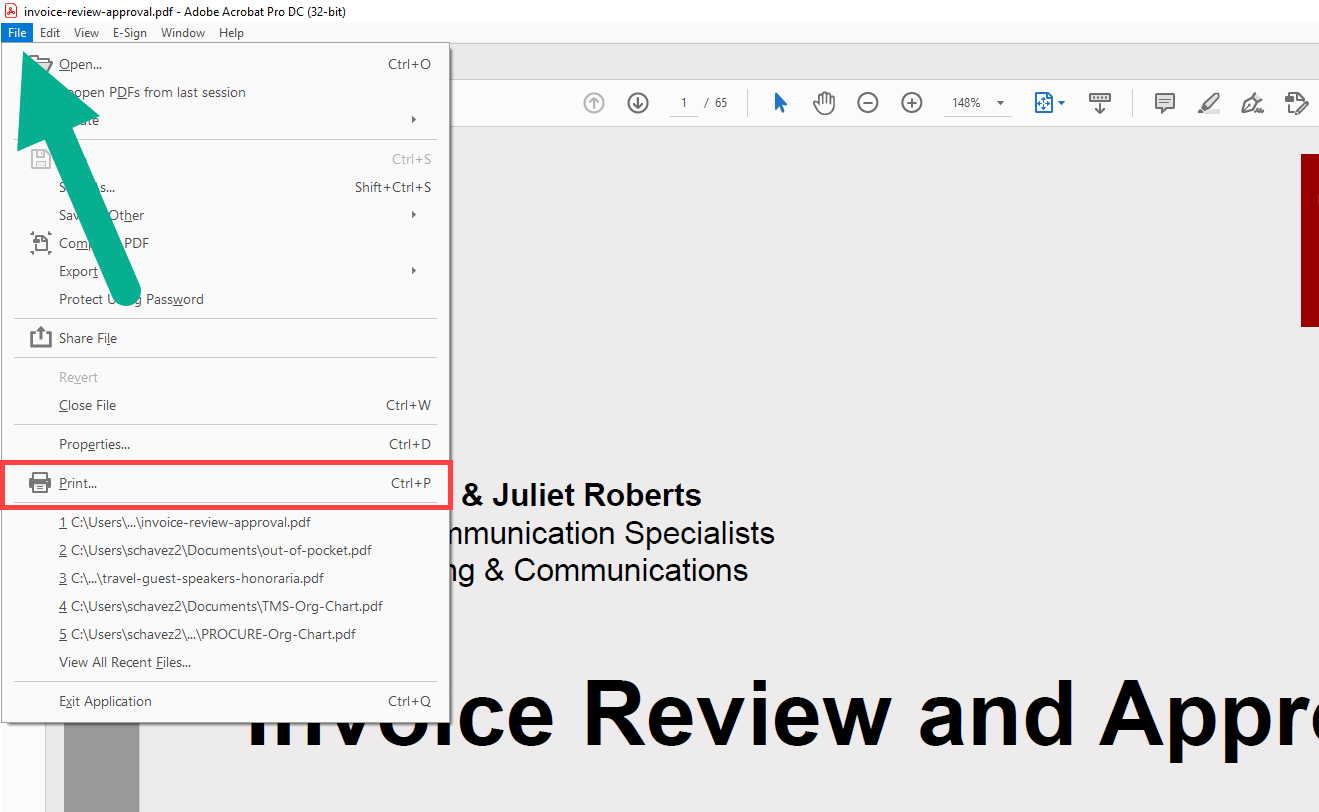Select View All Recent Files...
This screenshot has width=1319, height=812.
pos(225,662)
